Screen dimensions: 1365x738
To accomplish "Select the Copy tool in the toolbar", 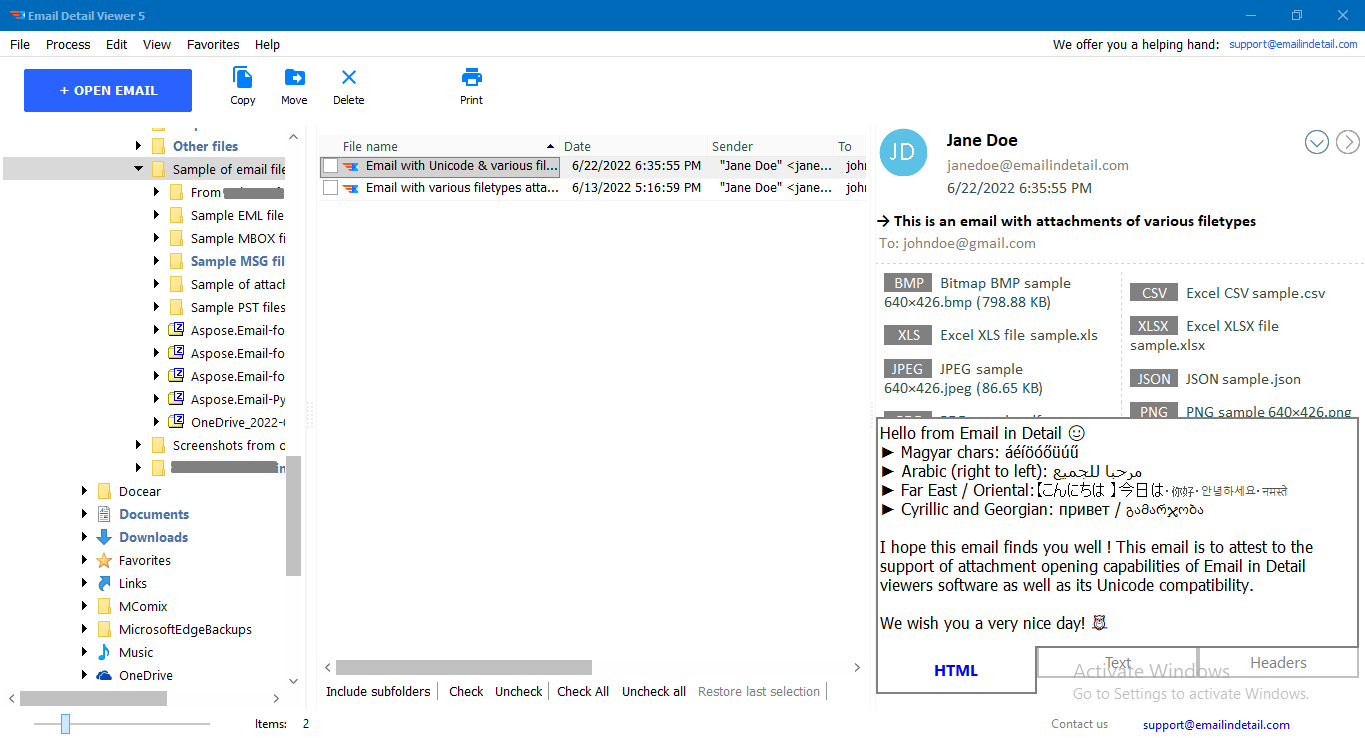I will pos(242,86).
